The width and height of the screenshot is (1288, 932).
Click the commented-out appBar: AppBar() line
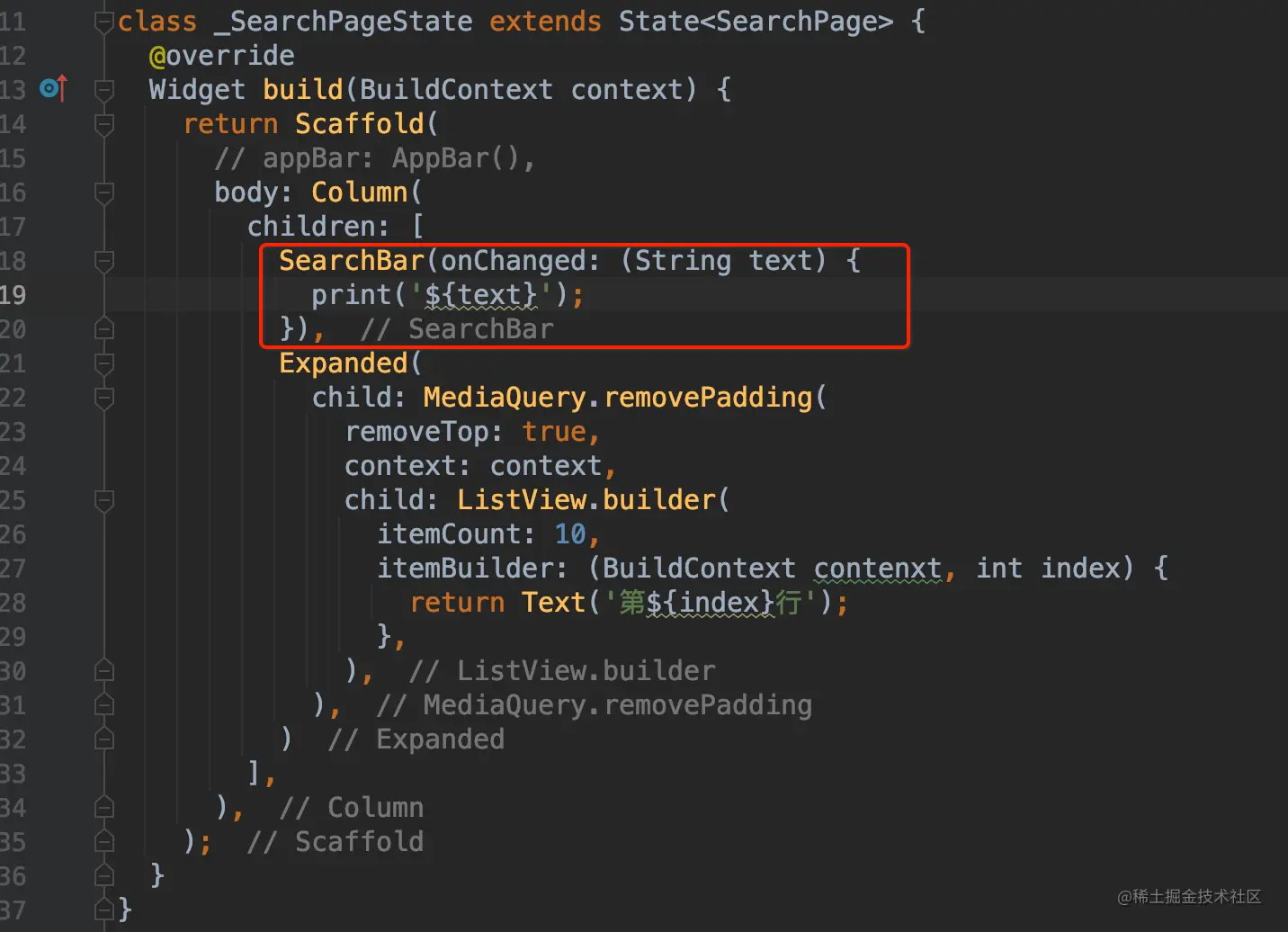(375, 158)
